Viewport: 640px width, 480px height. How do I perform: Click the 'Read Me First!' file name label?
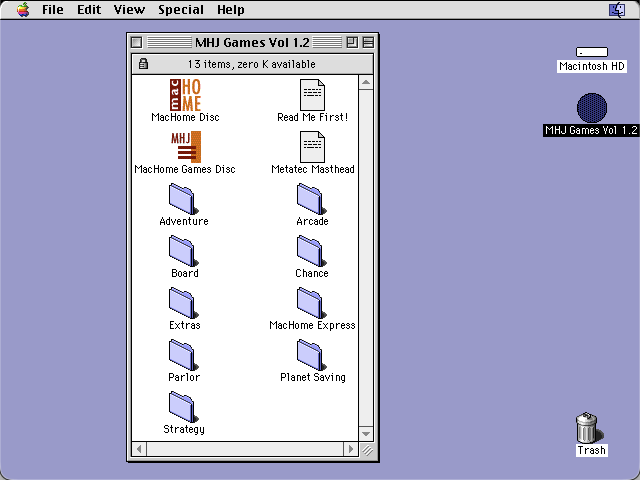pyautogui.click(x=313, y=117)
